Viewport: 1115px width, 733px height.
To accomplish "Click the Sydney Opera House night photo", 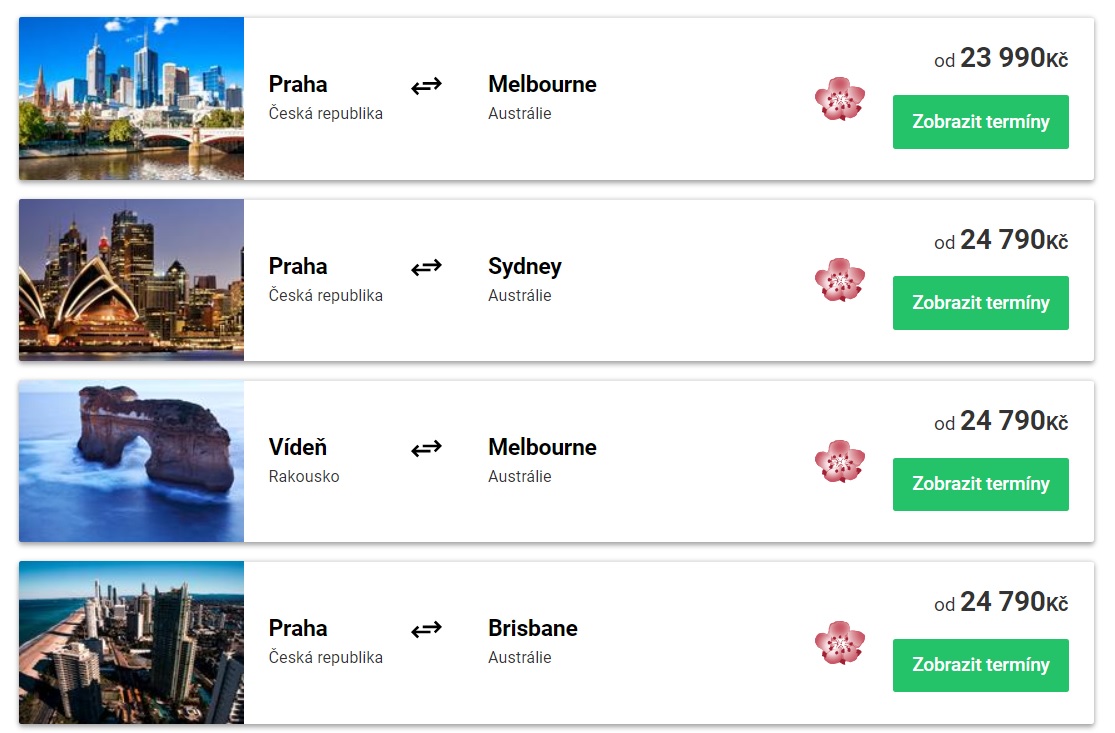I will coord(131,279).
